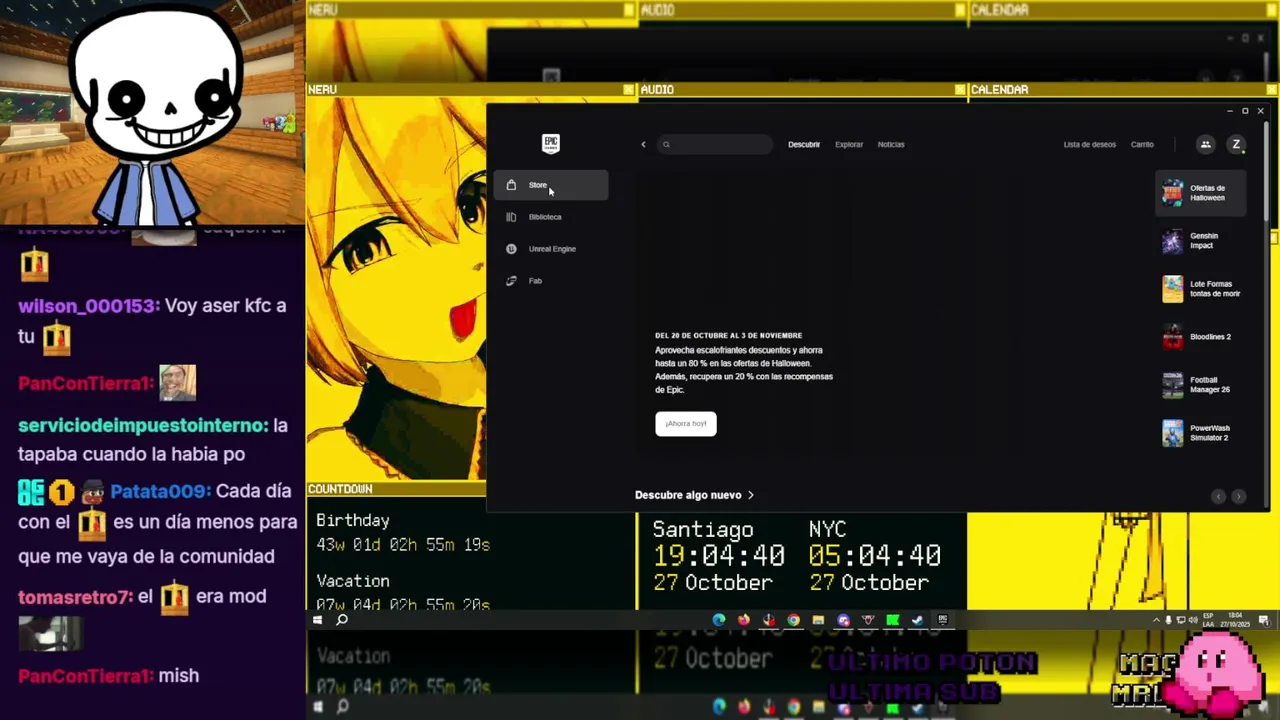
Task: Open the Z profile avatar menu
Action: click(1236, 144)
